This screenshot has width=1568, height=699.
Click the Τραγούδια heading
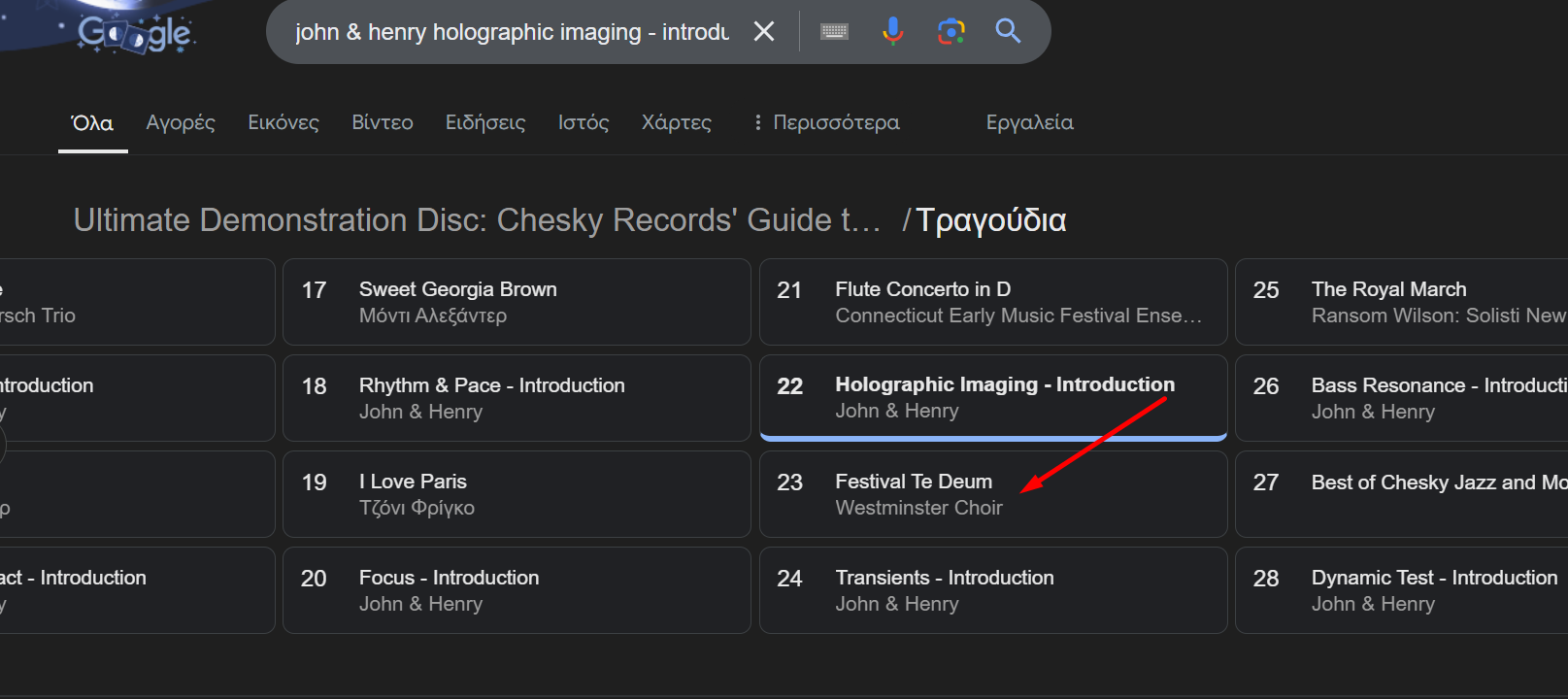(991, 220)
